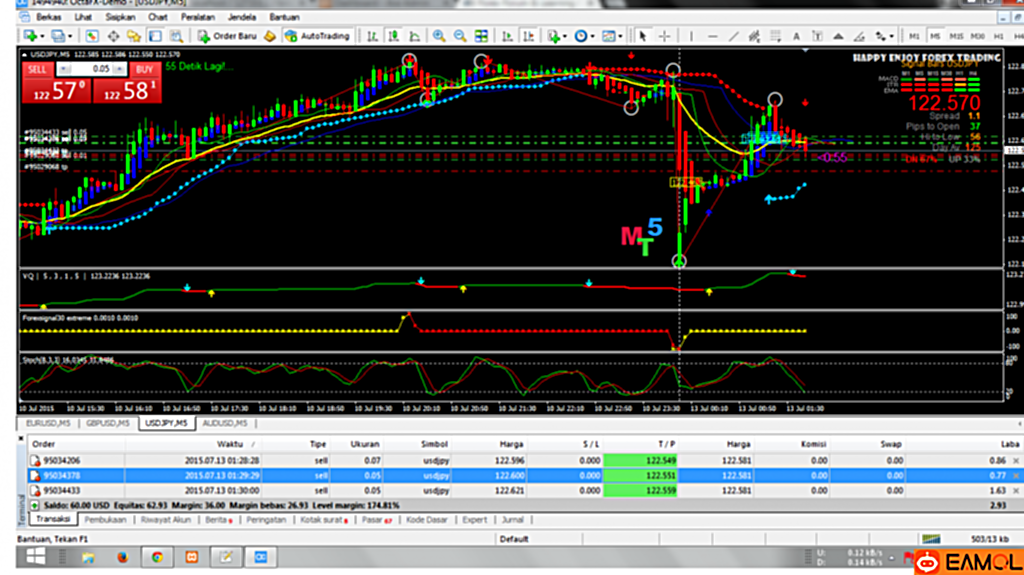Open the Peralatan menu
The width and height of the screenshot is (1024, 575).
point(197,18)
